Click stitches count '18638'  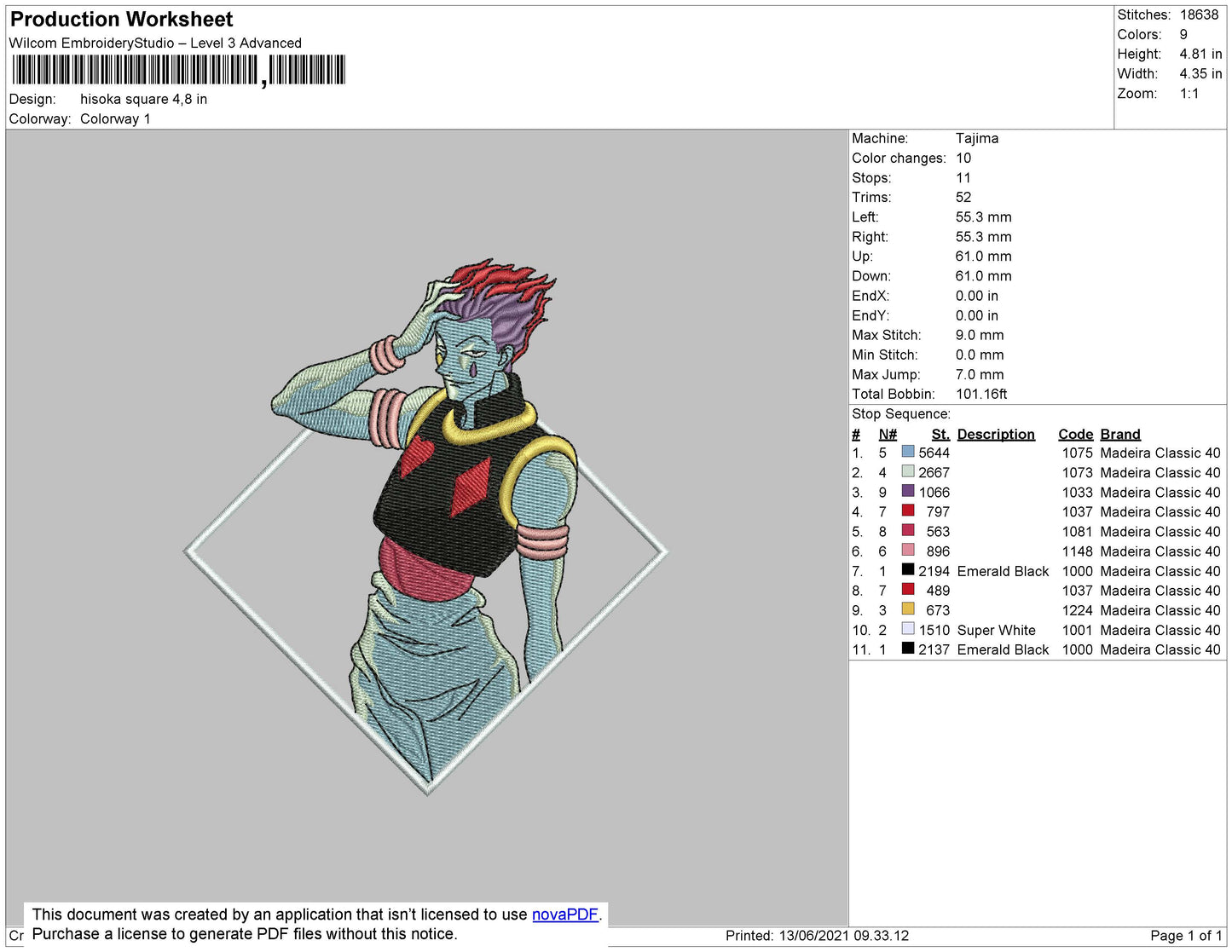click(x=1199, y=14)
